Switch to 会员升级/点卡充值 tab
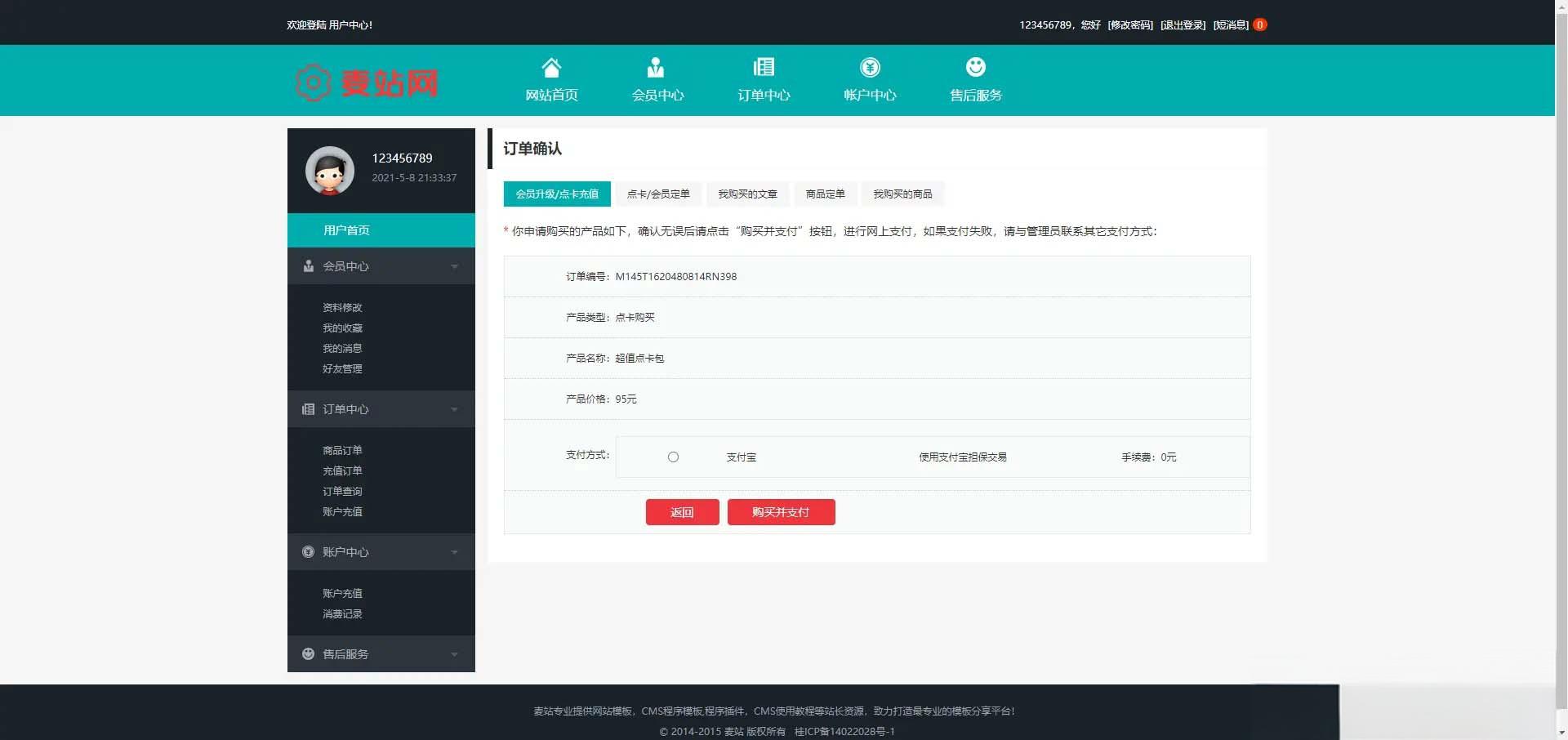 [x=557, y=194]
